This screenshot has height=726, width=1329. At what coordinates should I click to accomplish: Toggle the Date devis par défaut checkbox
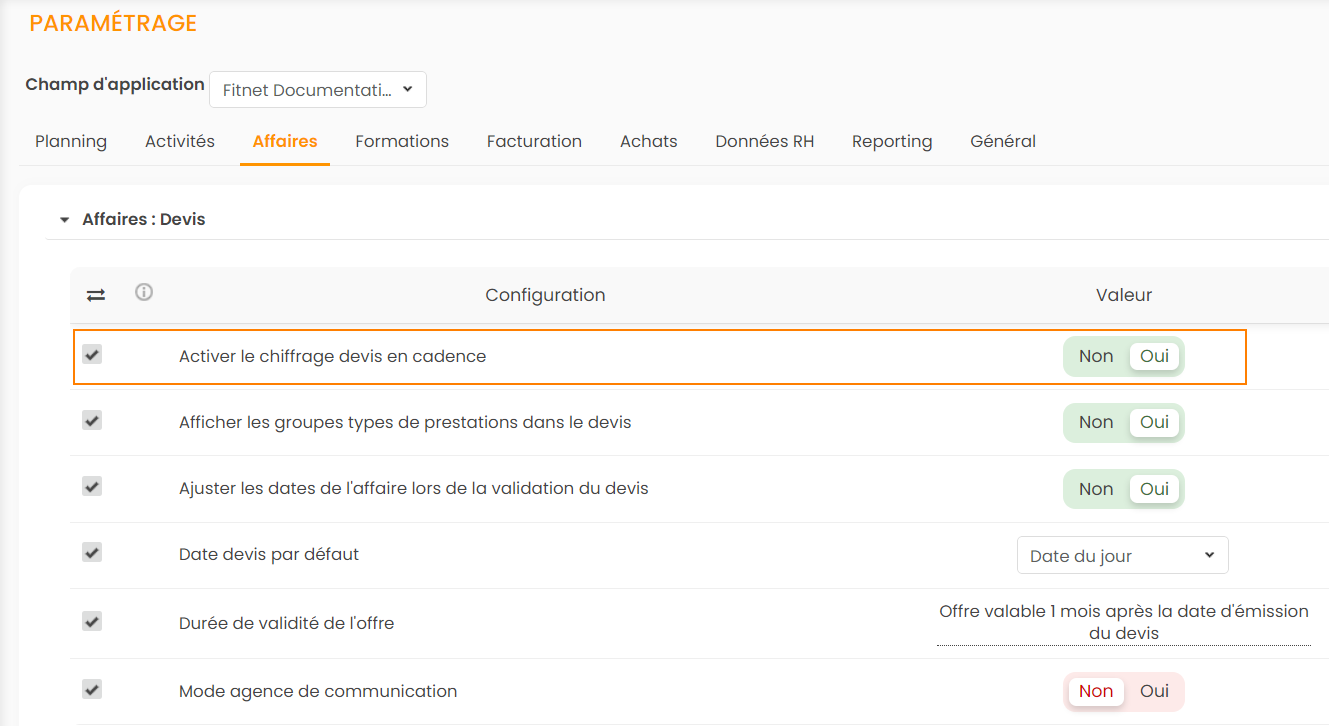(x=92, y=553)
